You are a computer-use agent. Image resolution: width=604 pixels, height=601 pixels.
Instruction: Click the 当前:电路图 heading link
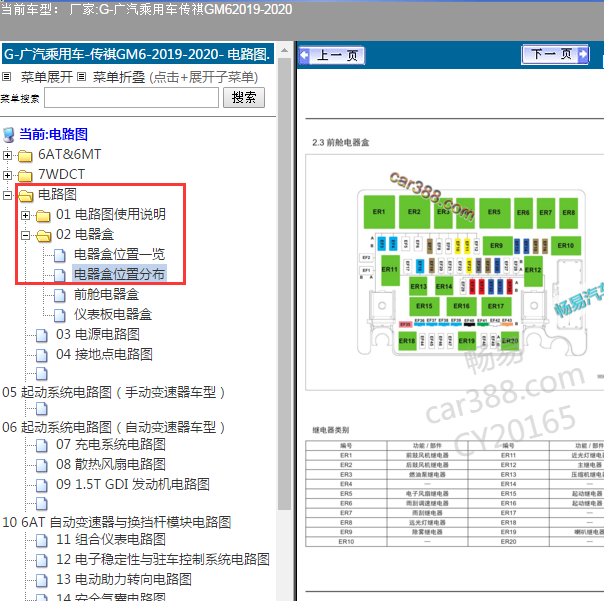(54, 134)
